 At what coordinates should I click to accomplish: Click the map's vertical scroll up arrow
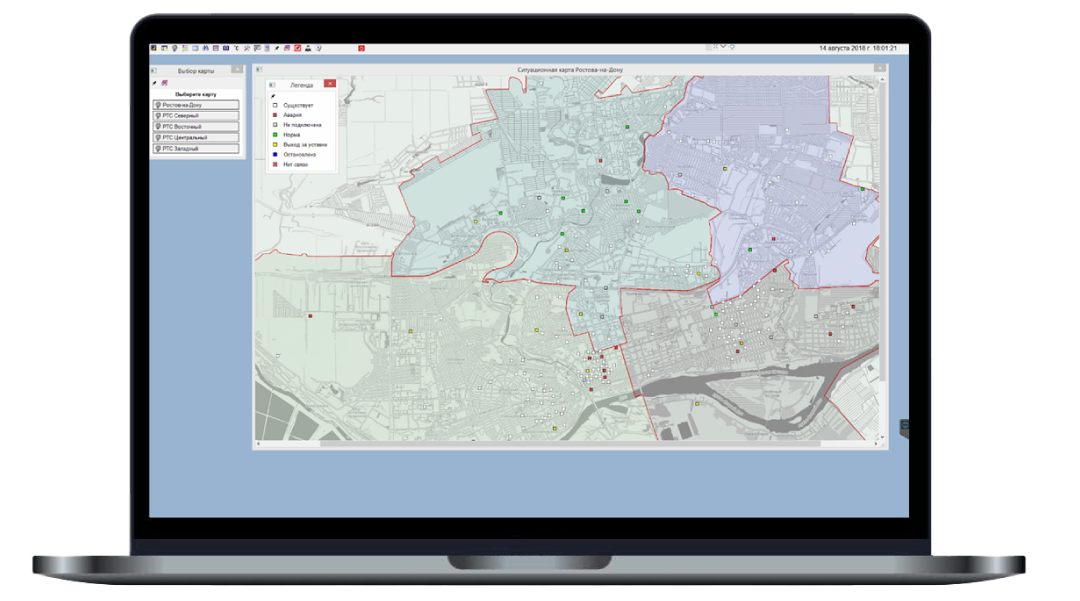point(881,78)
